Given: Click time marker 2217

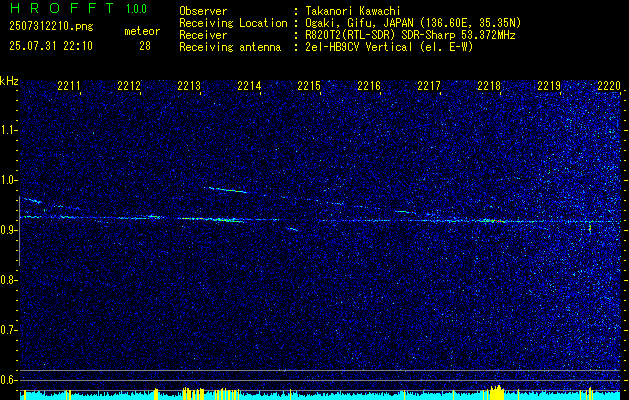Looking at the screenshot, I should pos(429,86).
